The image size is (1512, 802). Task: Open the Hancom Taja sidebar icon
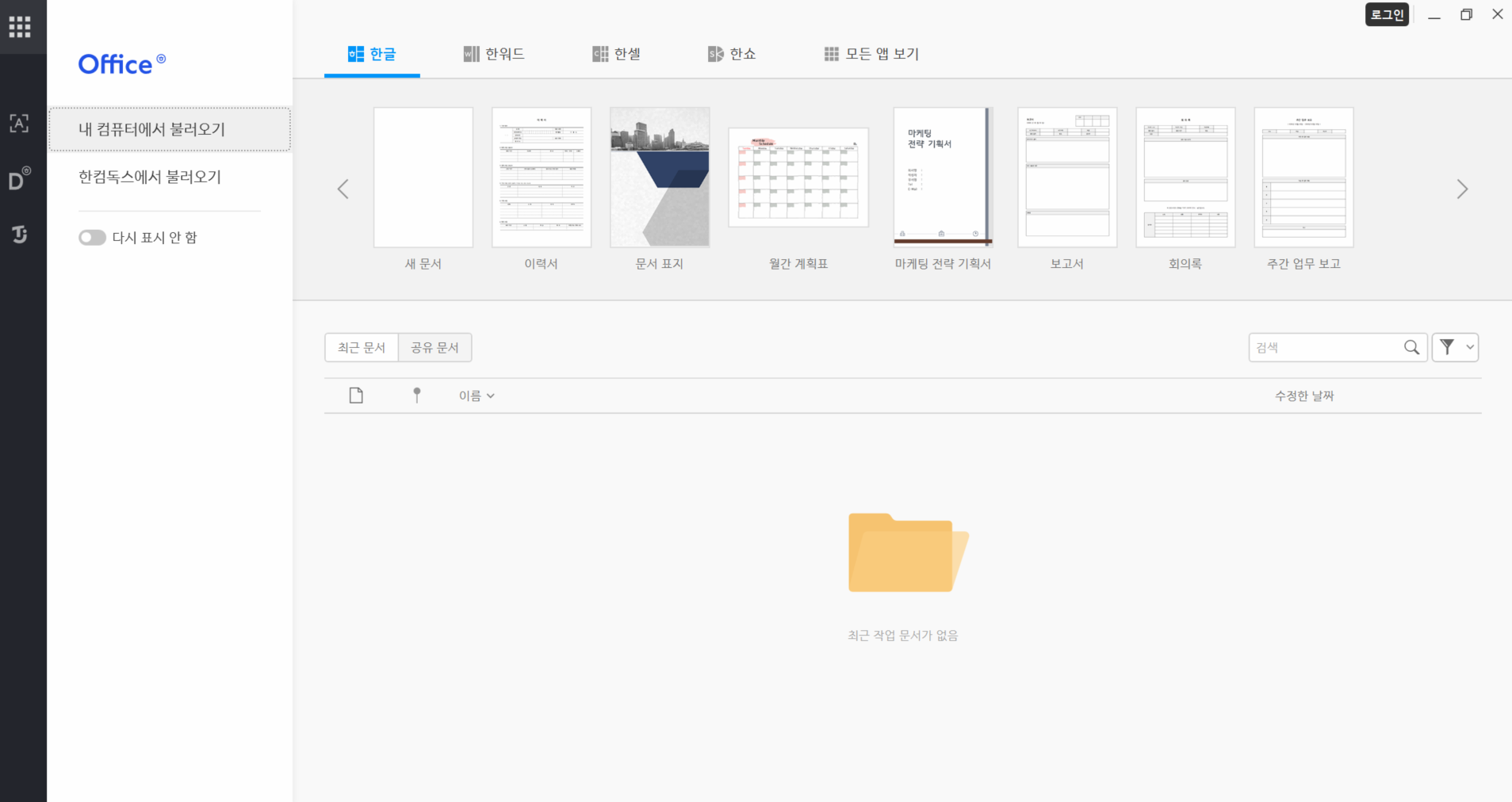point(20,235)
